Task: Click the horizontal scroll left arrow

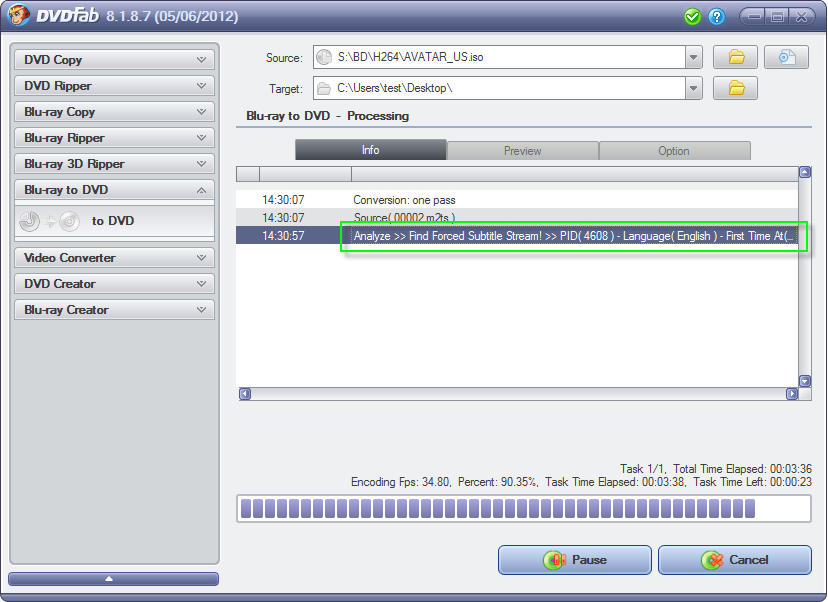Action: pyautogui.click(x=245, y=394)
